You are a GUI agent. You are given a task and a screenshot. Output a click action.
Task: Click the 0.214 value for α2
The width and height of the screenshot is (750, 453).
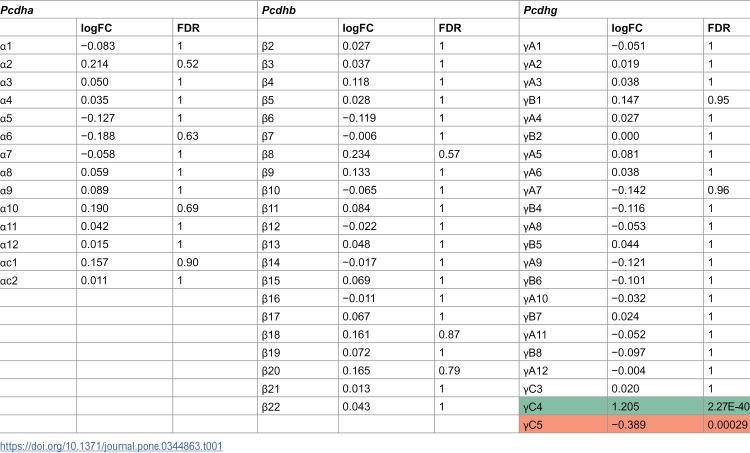pos(94,64)
